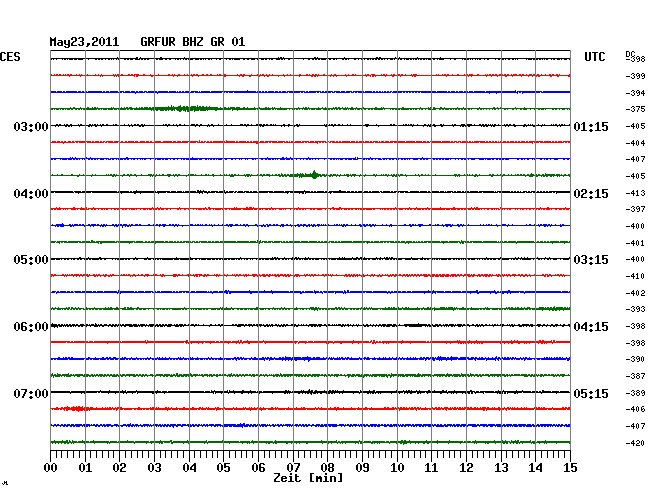
Task: Click the date label May23,2011
Action: [x=84, y=42]
